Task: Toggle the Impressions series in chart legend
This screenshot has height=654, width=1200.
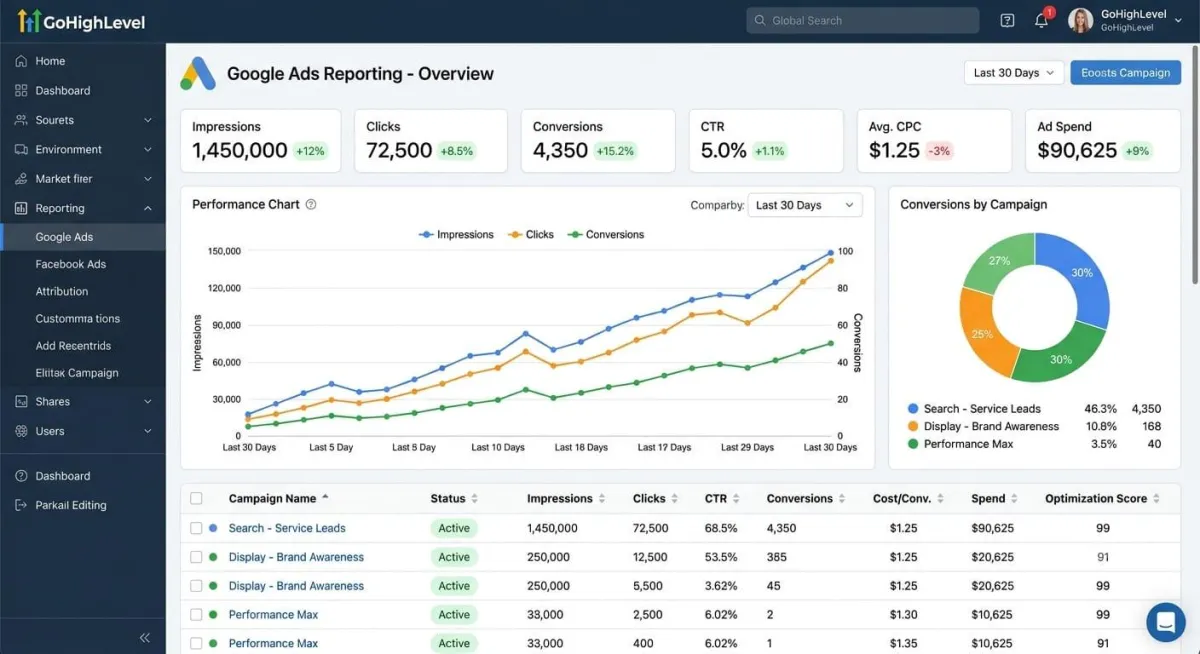Action: tap(456, 234)
